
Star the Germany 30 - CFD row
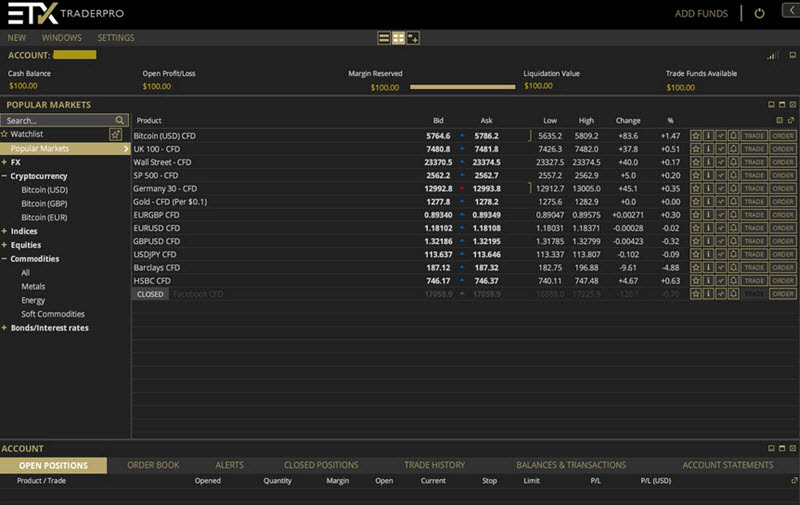pyautogui.click(x=695, y=189)
